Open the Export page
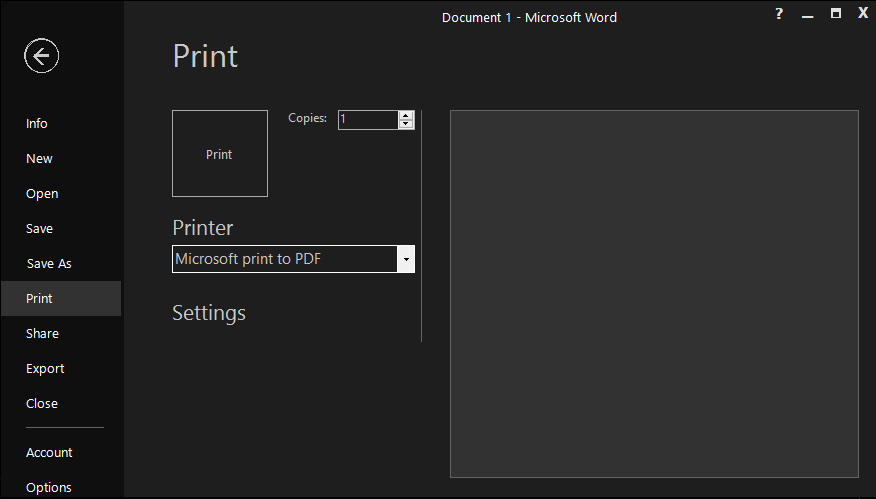Image resolution: width=876 pixels, height=499 pixels. [x=45, y=369]
